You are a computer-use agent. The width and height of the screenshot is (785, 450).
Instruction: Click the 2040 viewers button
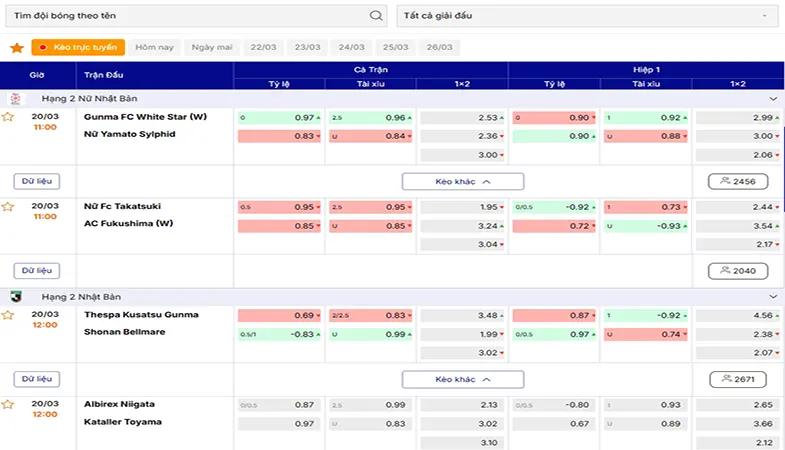[738, 271]
